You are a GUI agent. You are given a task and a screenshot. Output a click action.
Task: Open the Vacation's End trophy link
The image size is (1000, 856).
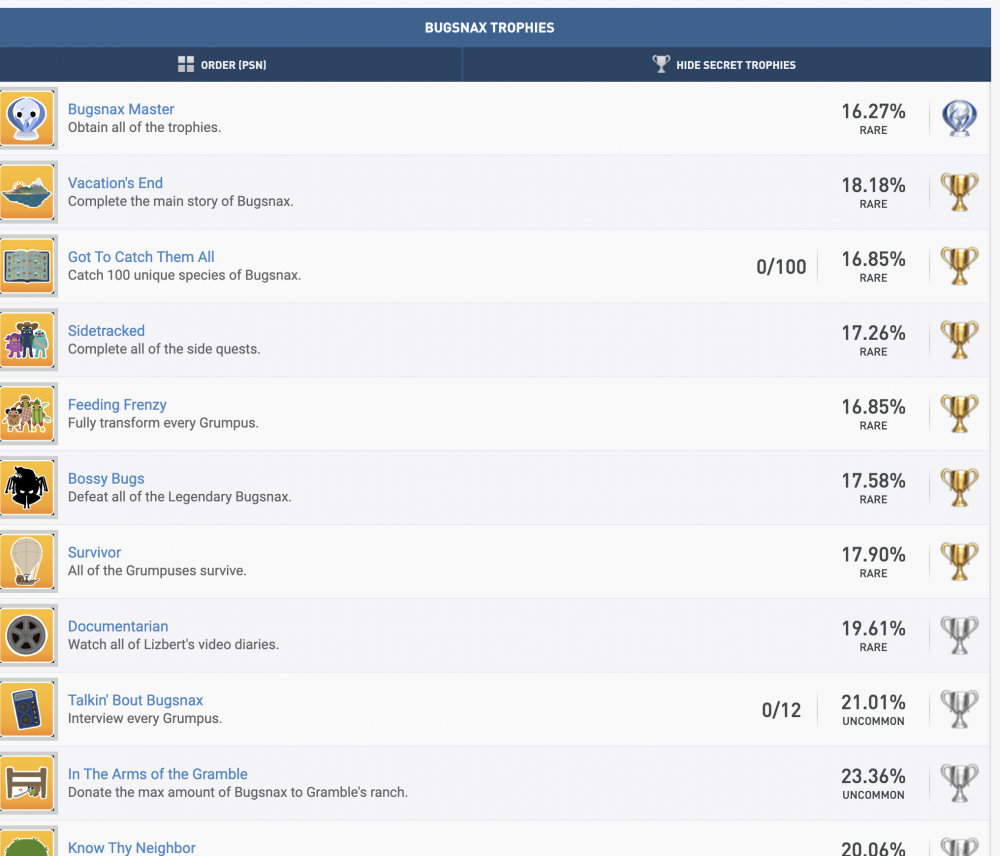115,183
